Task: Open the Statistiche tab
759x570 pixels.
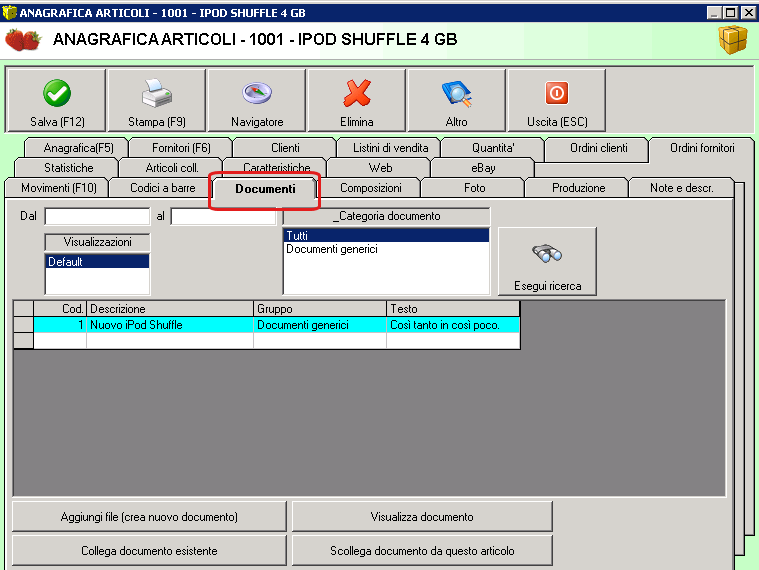Action: [x=68, y=167]
